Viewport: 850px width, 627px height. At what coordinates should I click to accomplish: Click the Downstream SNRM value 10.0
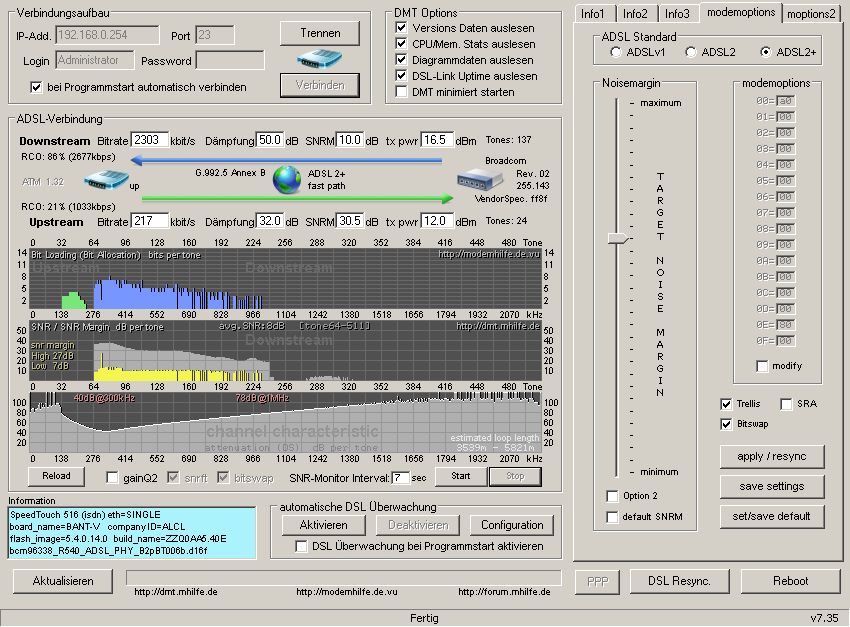pyautogui.click(x=350, y=140)
